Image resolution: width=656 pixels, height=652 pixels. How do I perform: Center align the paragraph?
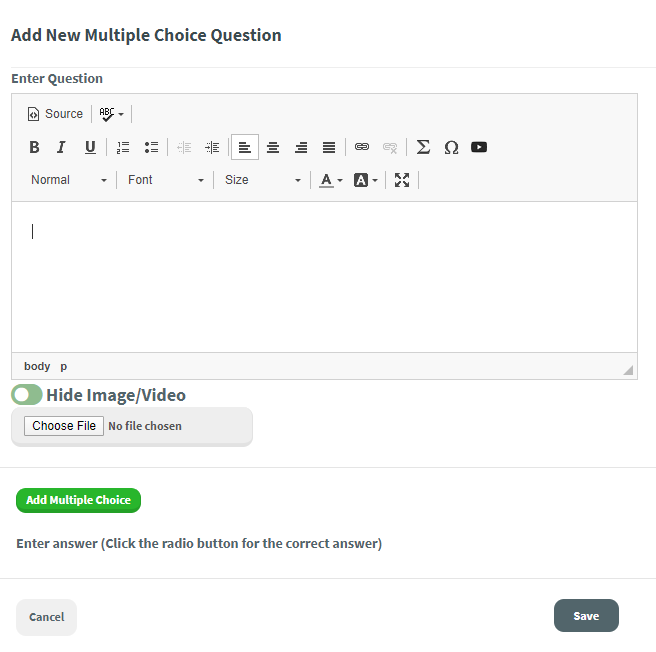pyautogui.click(x=273, y=147)
